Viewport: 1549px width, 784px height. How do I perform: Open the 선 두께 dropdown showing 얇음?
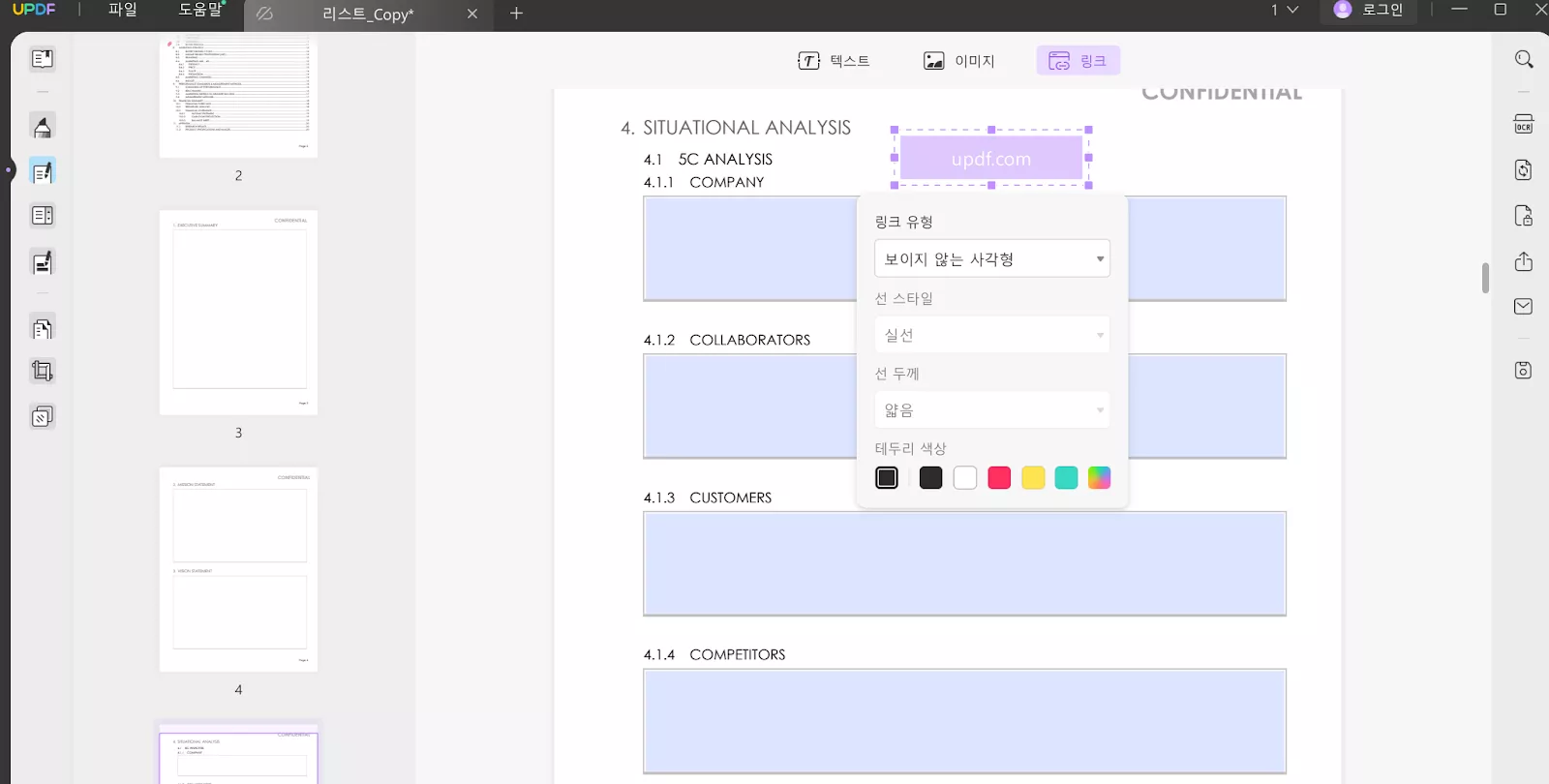coord(992,410)
